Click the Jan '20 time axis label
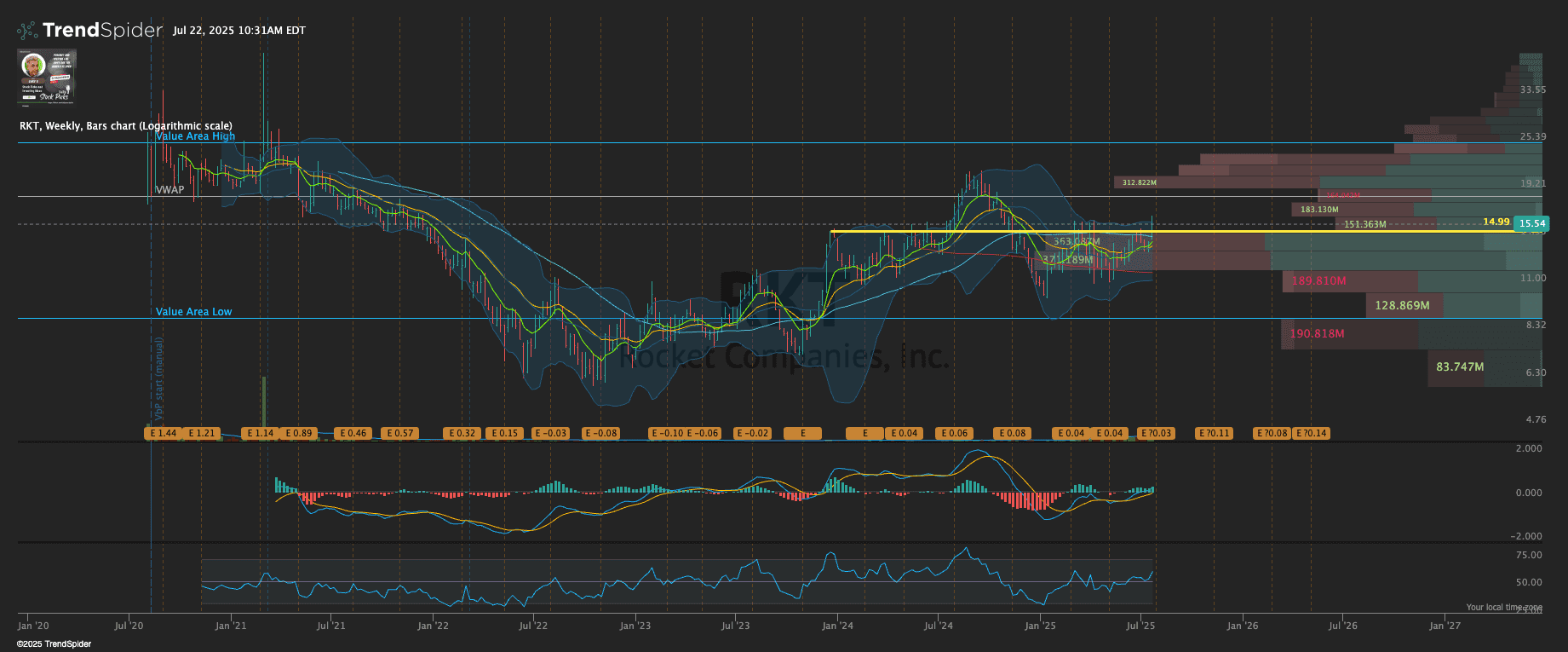The image size is (1568, 652). pyautogui.click(x=33, y=626)
